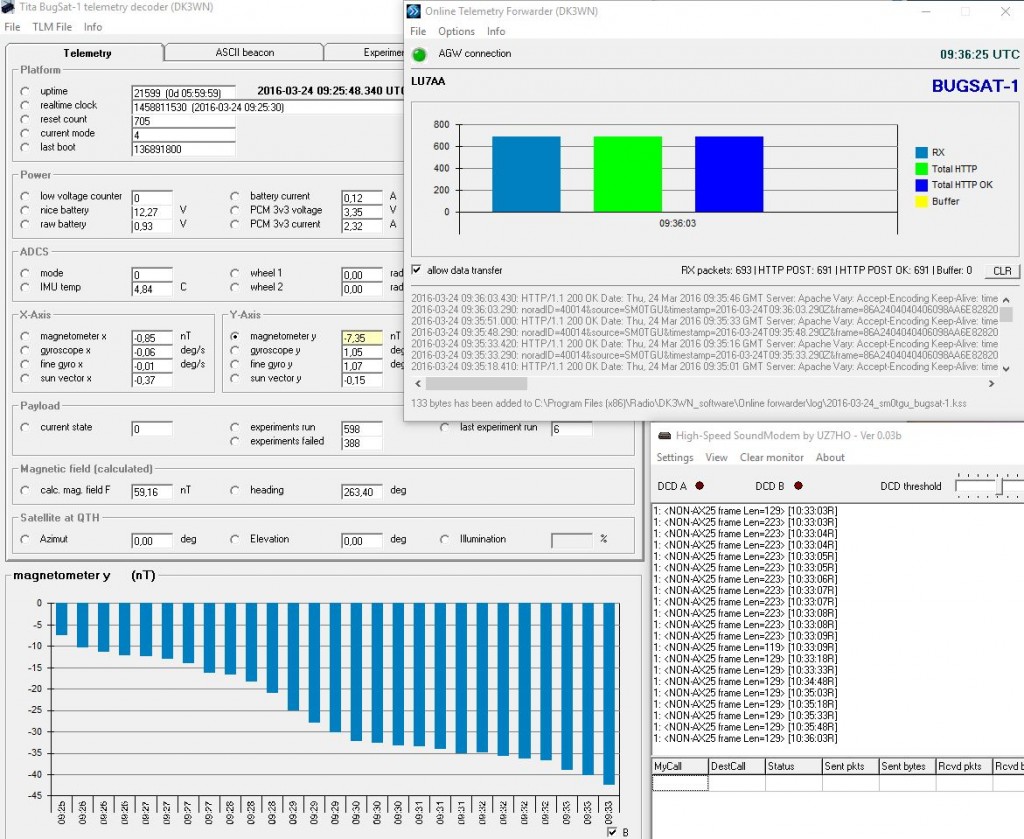The height and width of the screenshot is (839, 1024).
Task: Switch to the ASCII beacon tab
Action: [244, 53]
